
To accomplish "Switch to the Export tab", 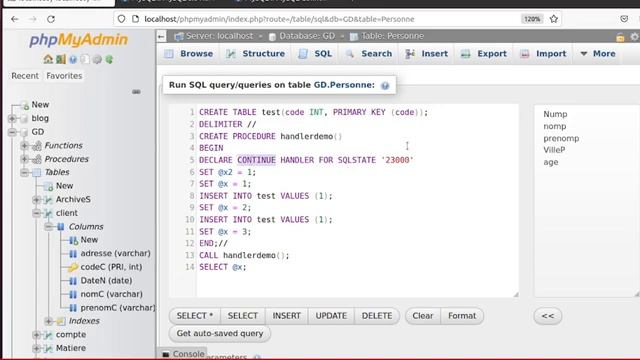I will [484, 54].
